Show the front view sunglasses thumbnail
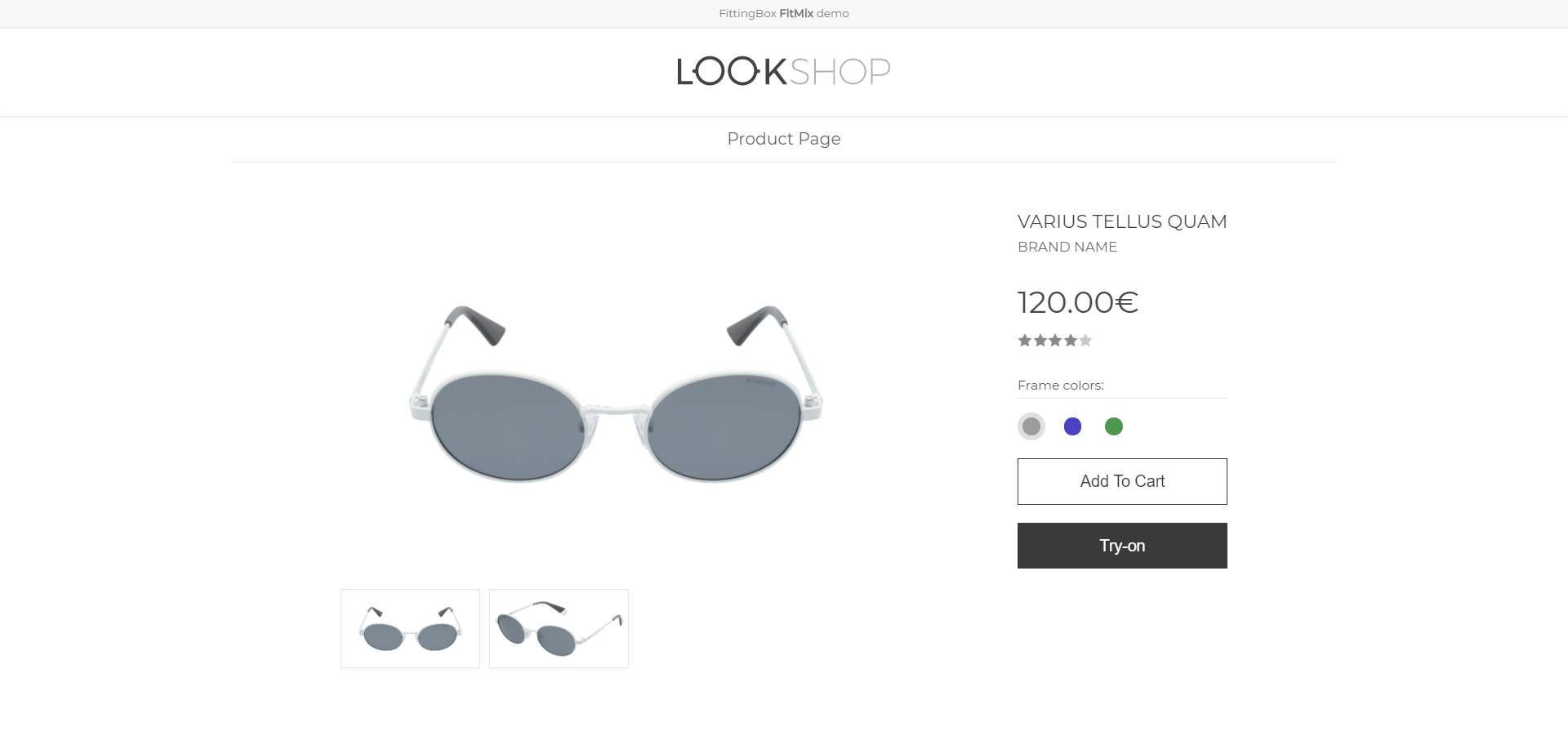Screen dimensions: 1568x736 point(410,628)
